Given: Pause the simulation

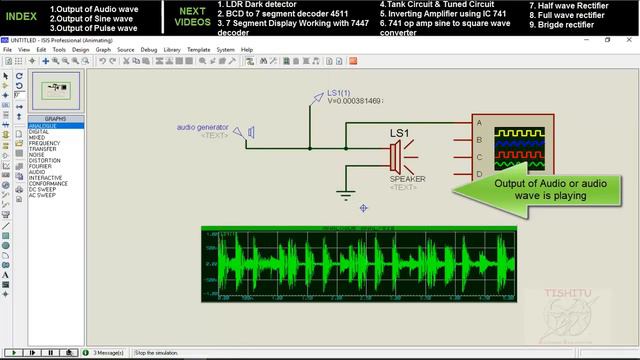Looking at the screenshot, I should click(51, 353).
